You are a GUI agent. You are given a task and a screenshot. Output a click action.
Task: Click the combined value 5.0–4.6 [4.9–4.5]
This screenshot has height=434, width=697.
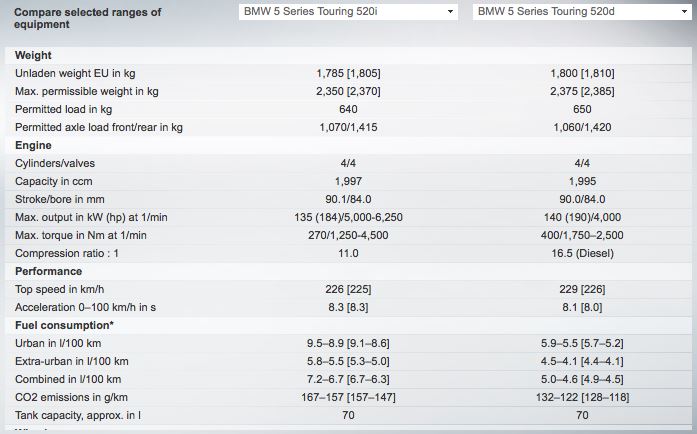582,379
